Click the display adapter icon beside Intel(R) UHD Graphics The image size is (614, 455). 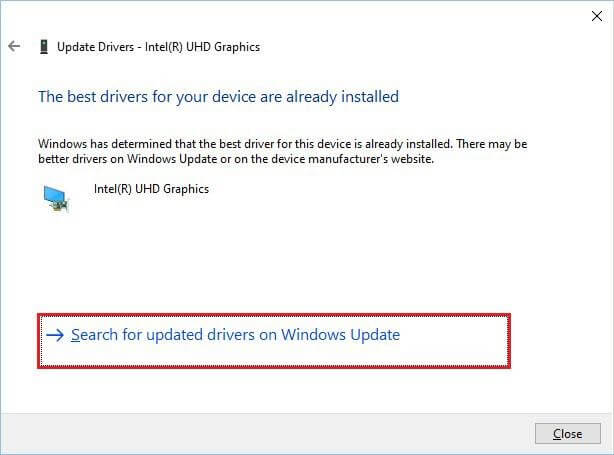[x=55, y=198]
